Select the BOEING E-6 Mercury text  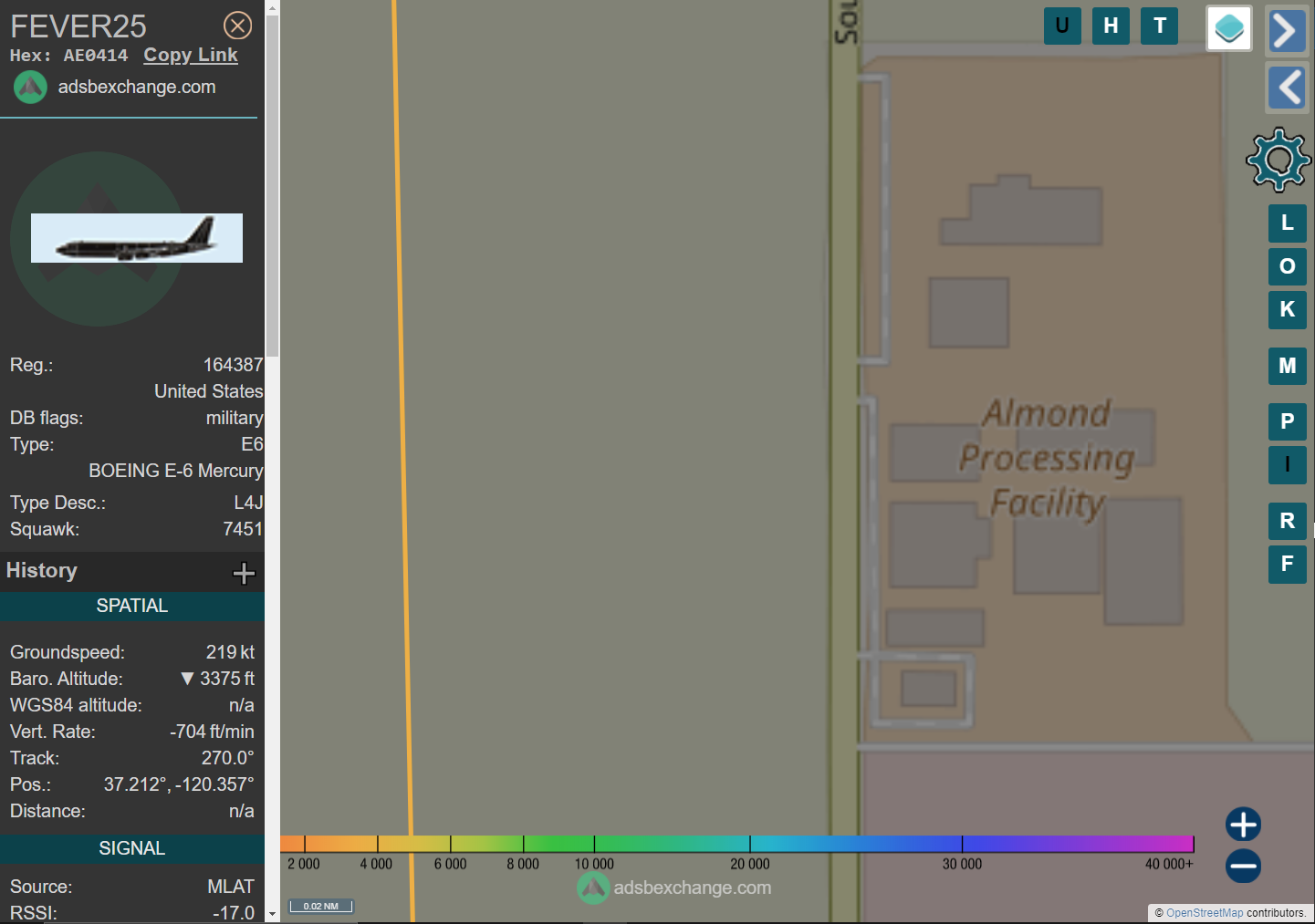pyautogui.click(x=176, y=471)
